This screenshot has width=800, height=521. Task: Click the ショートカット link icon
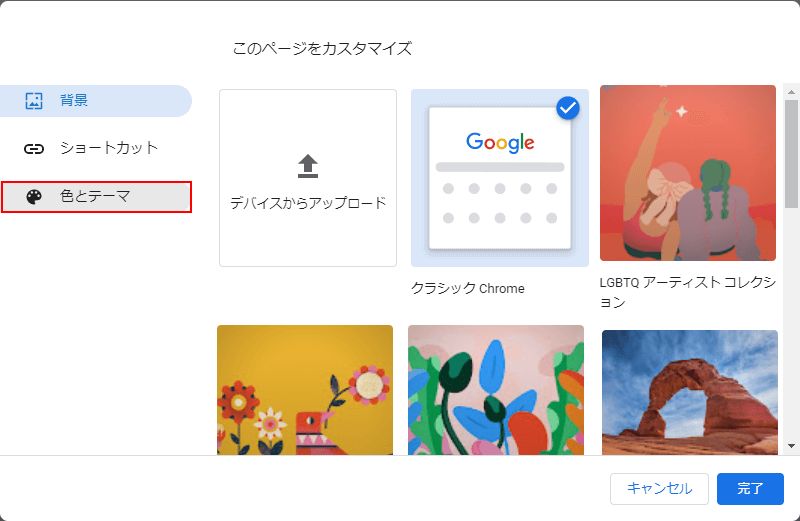point(34,149)
